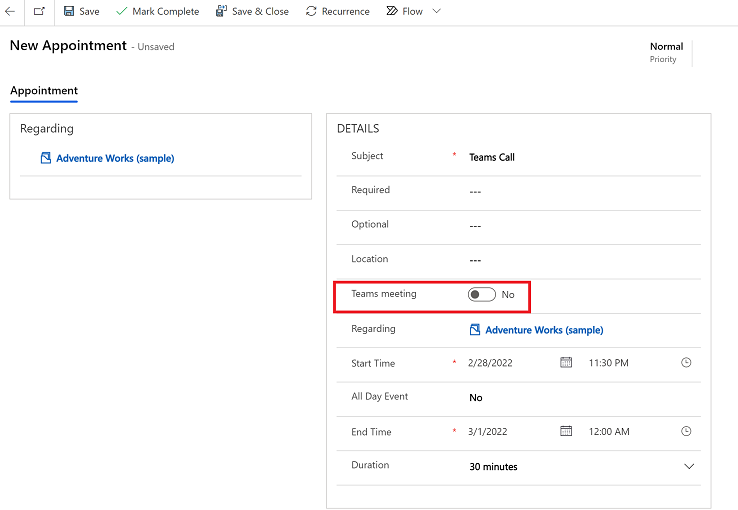Go back using the left arrow icon
The width and height of the screenshot is (738, 510).
tap(10, 11)
